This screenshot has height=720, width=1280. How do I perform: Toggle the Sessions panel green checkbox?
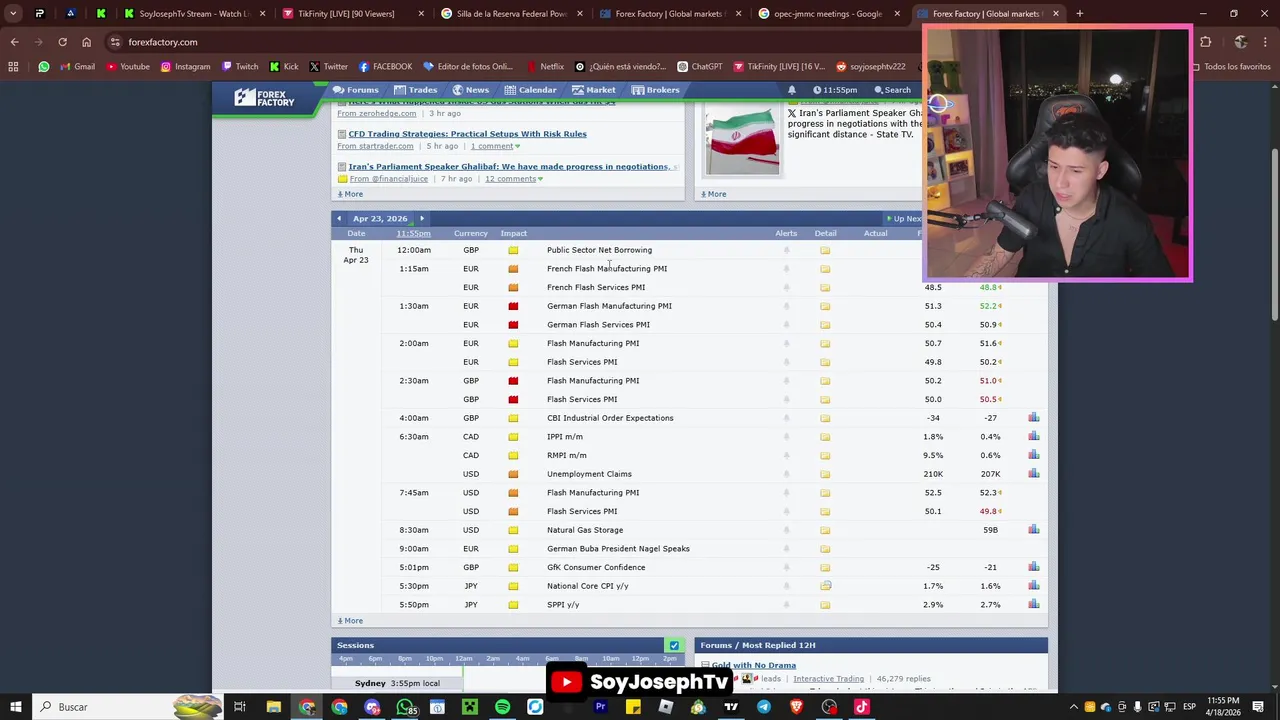click(x=674, y=646)
